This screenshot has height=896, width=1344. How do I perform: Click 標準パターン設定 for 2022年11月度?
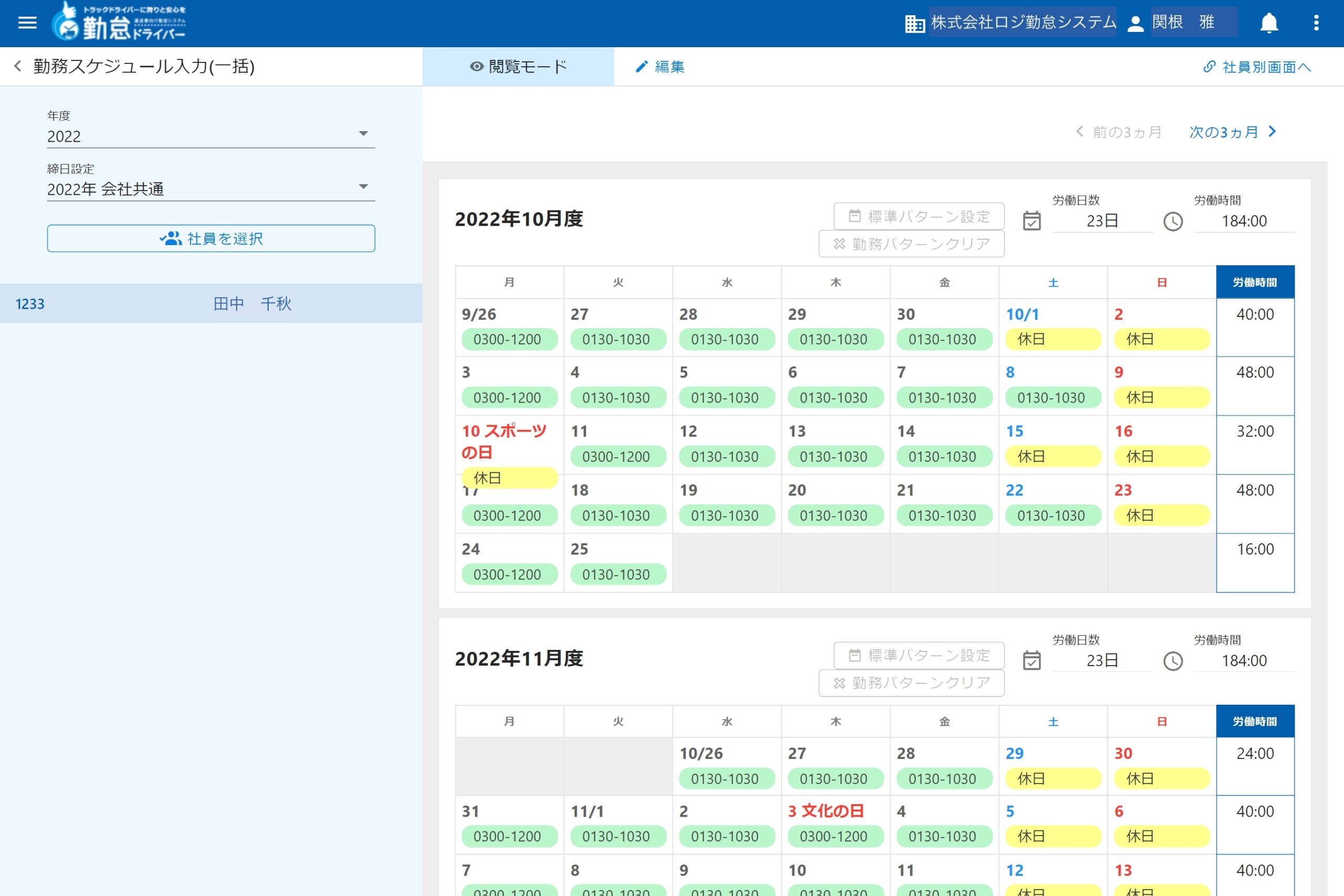click(x=919, y=655)
